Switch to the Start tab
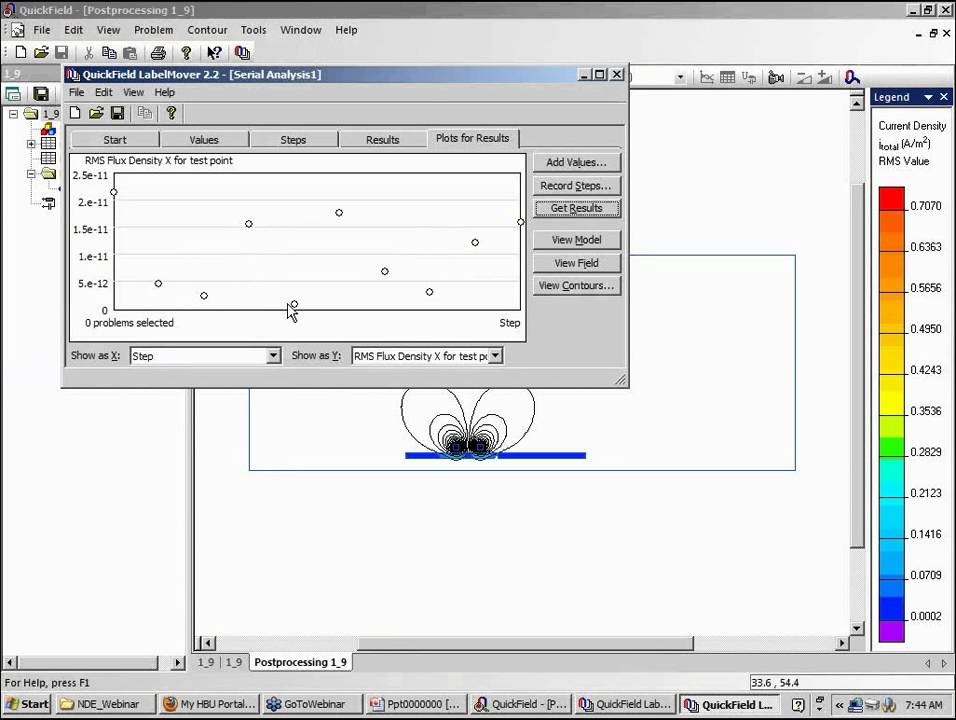The height and width of the screenshot is (720, 956). click(115, 140)
